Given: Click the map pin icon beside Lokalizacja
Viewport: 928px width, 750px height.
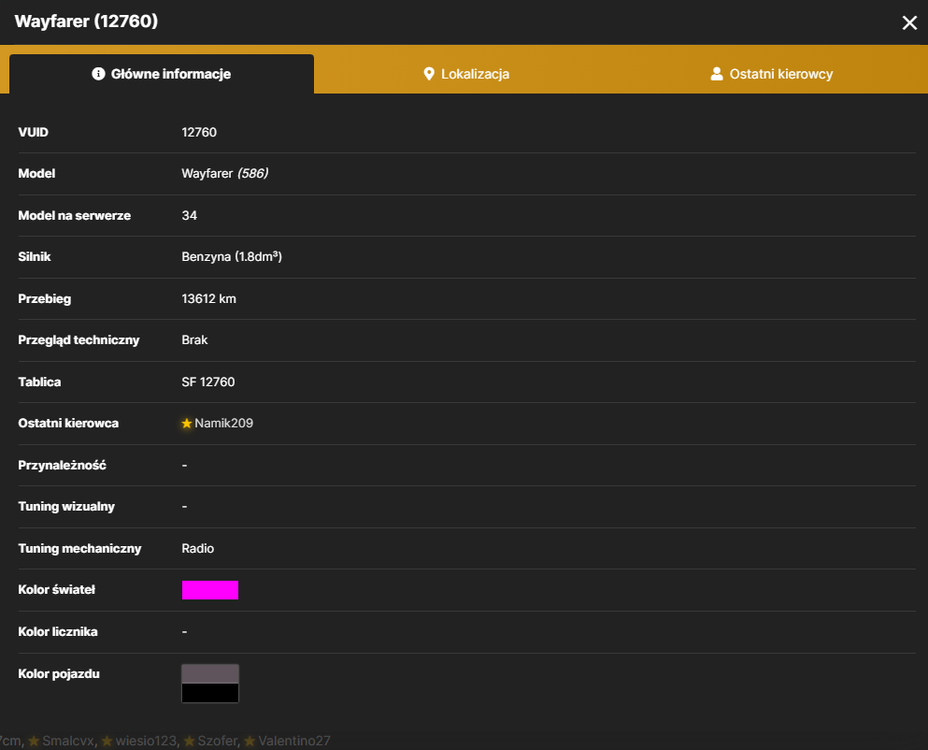Looking at the screenshot, I should [429, 74].
